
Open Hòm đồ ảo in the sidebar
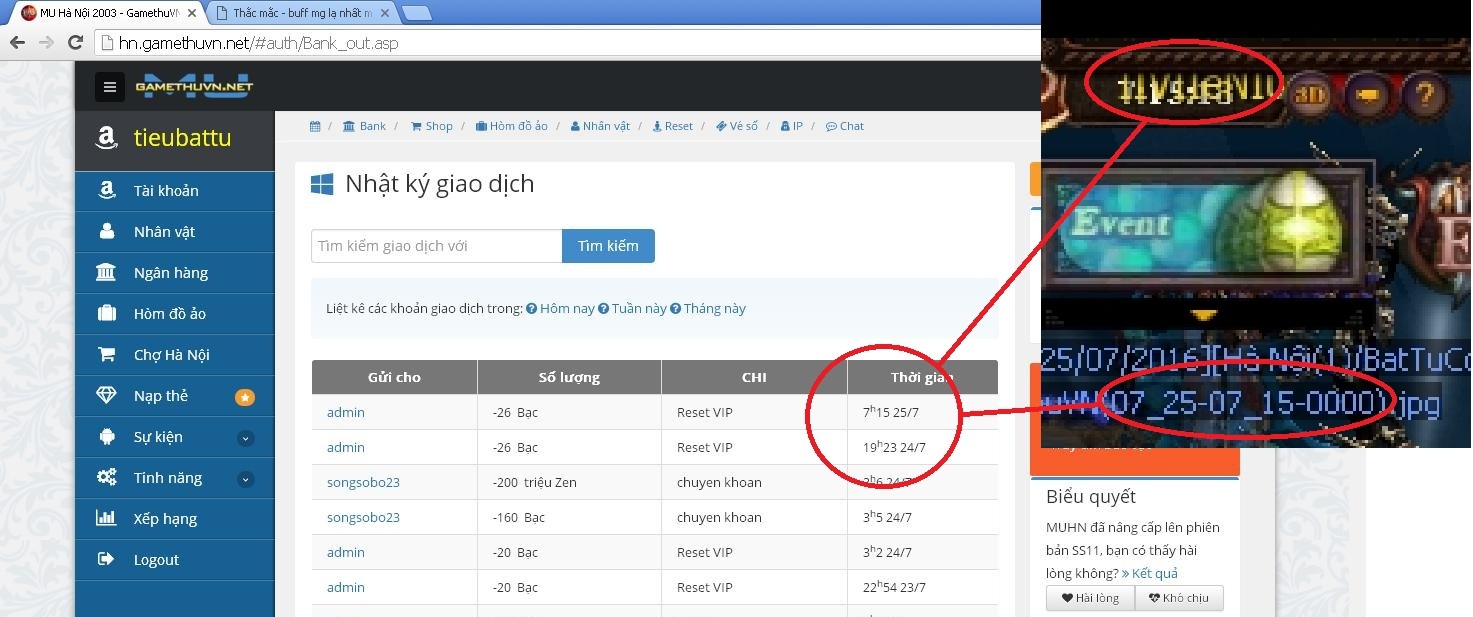(x=175, y=314)
